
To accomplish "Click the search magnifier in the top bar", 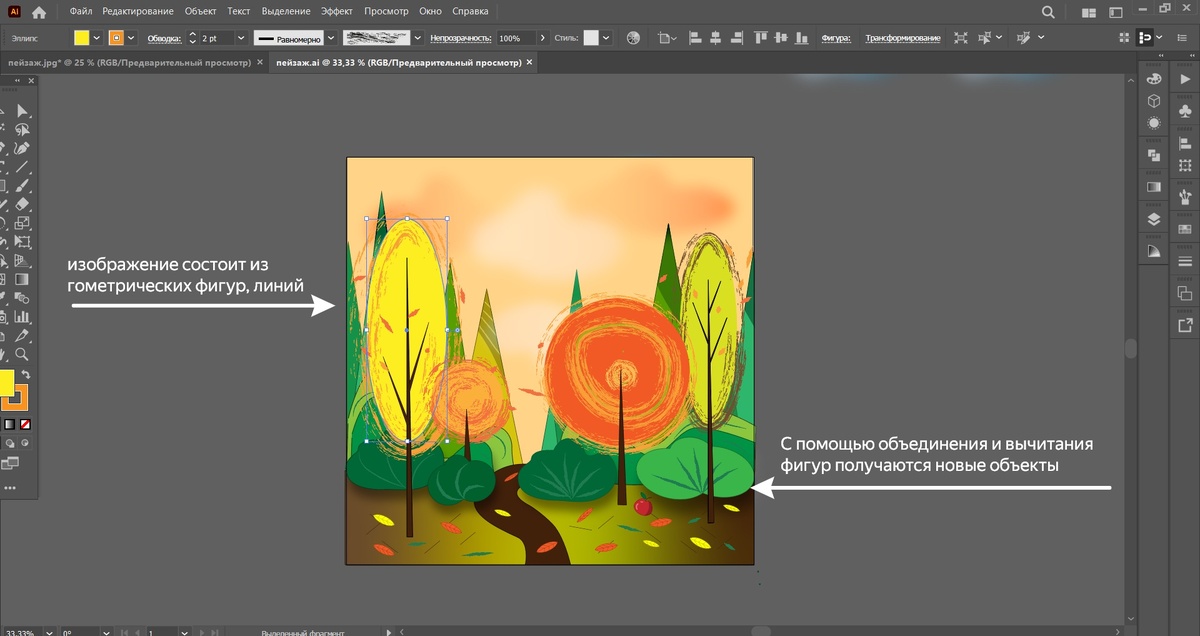I will pyautogui.click(x=1046, y=12).
